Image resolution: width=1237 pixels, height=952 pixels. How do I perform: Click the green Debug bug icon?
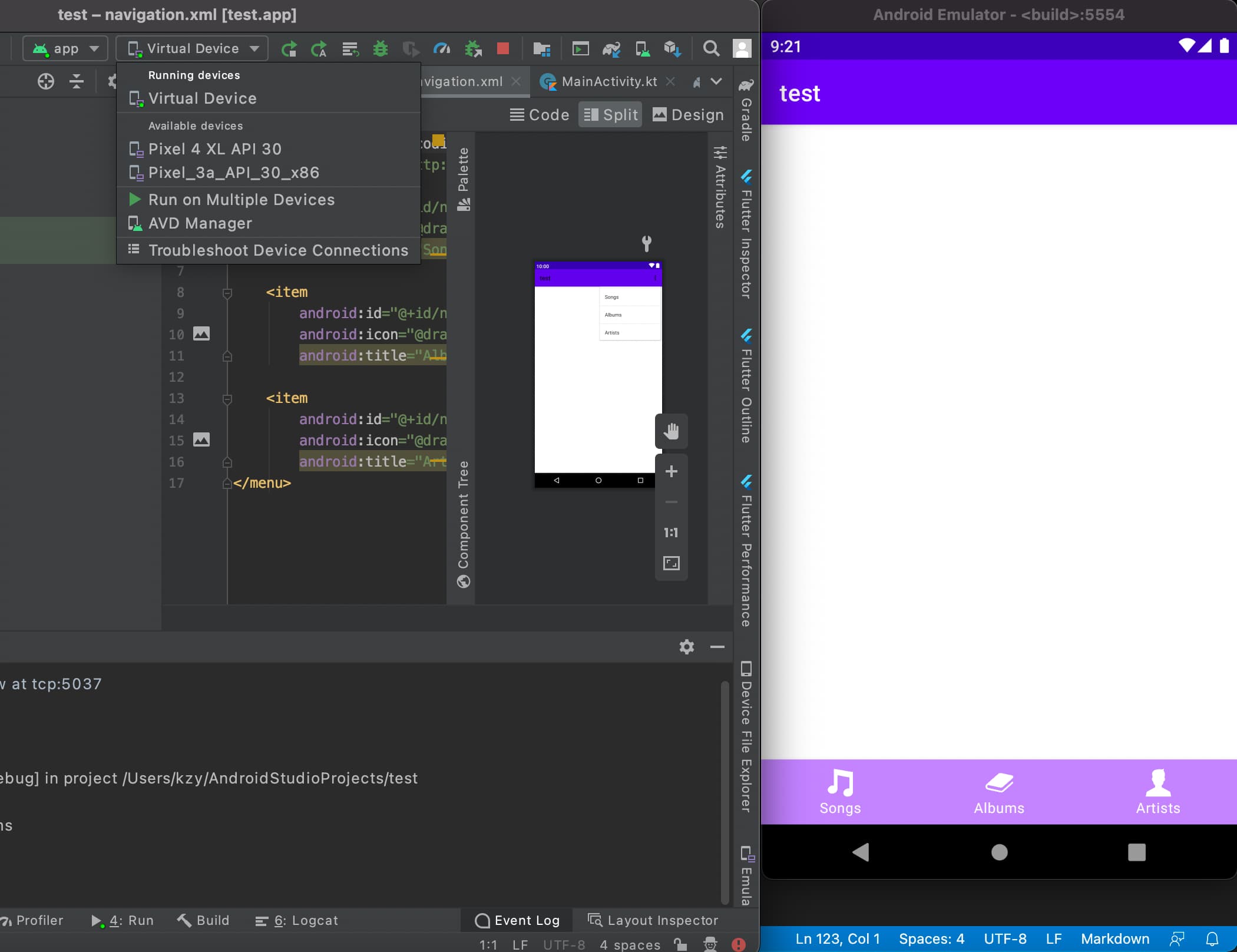[x=381, y=49]
